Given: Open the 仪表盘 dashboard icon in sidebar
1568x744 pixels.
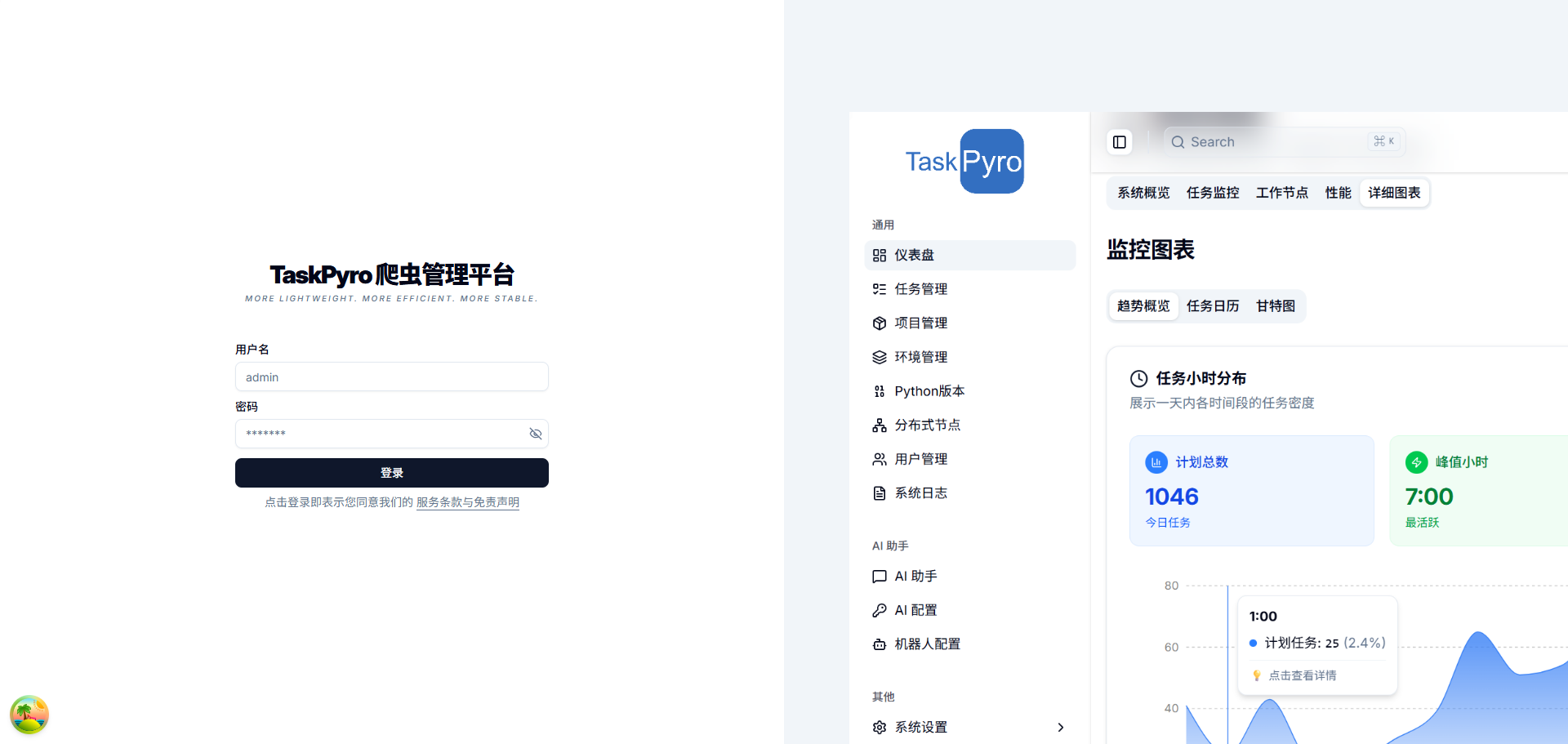Looking at the screenshot, I should (880, 255).
